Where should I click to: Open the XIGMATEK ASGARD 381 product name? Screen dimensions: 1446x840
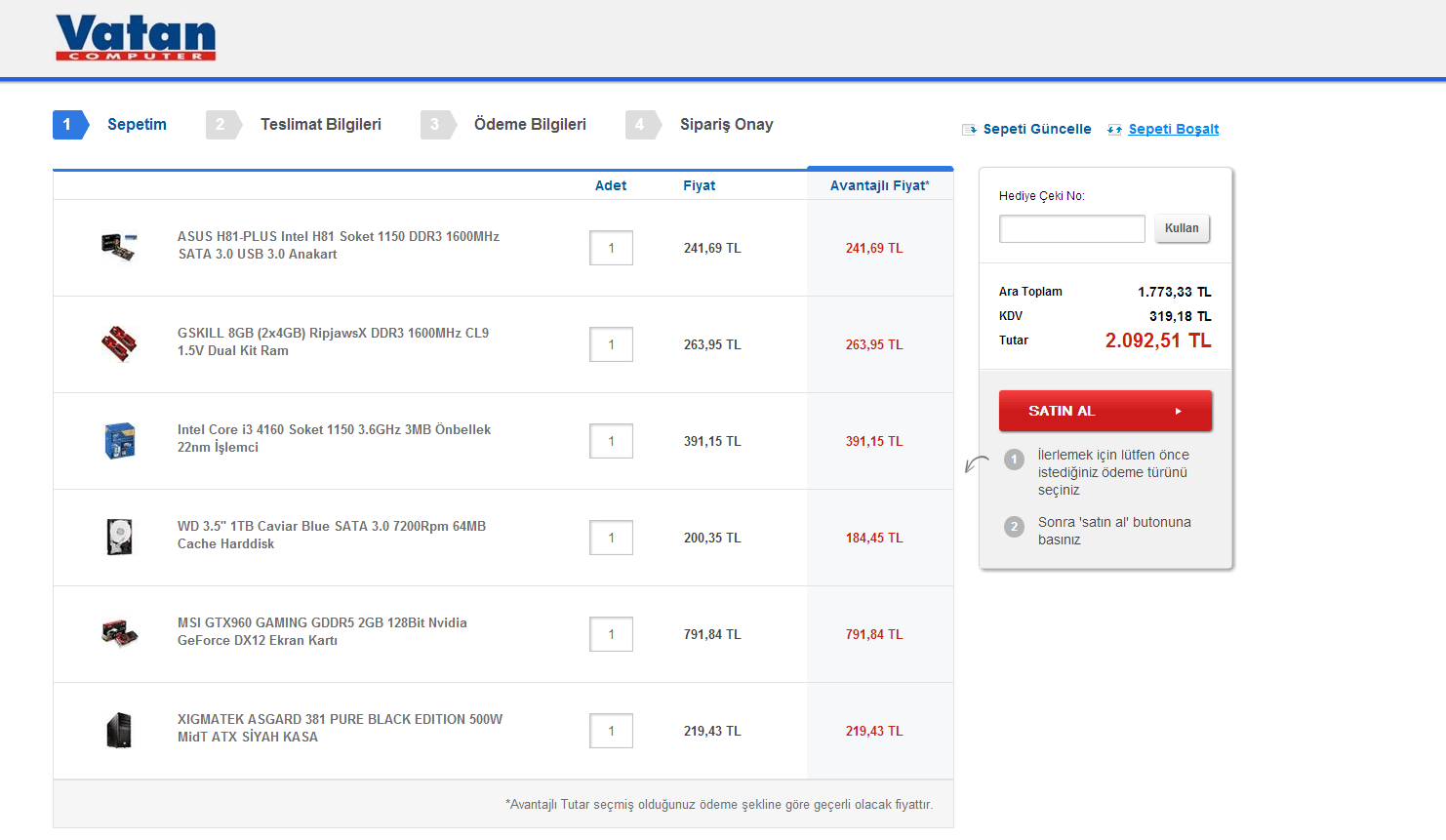click(x=340, y=728)
